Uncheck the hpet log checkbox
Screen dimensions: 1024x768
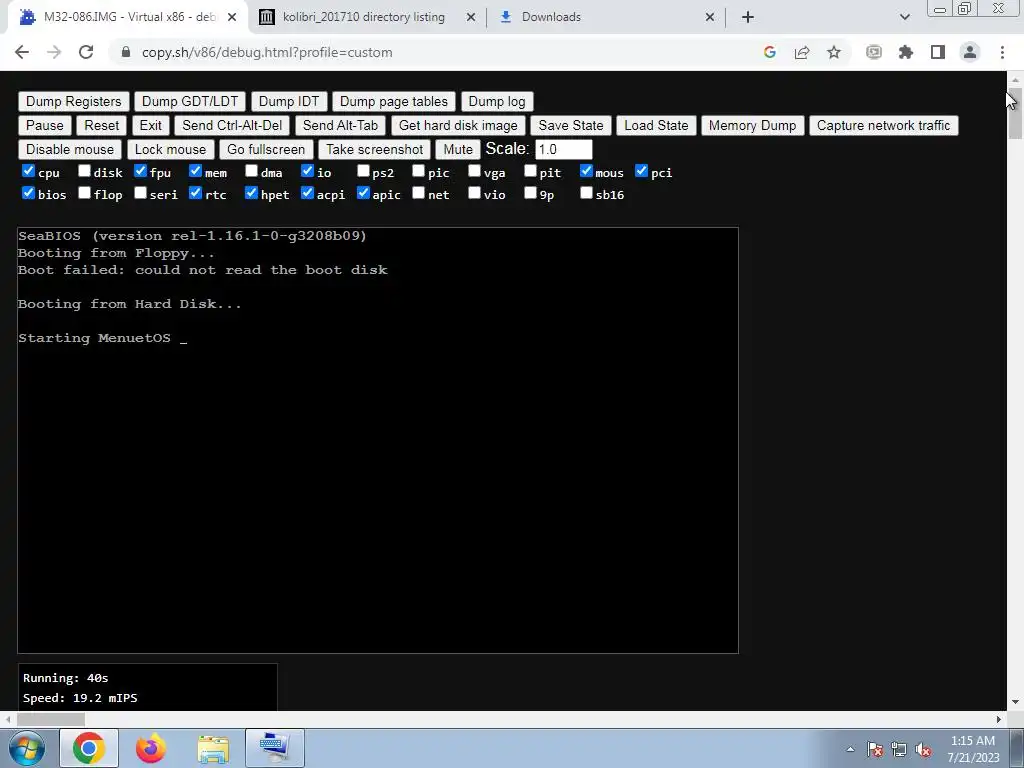pos(251,193)
